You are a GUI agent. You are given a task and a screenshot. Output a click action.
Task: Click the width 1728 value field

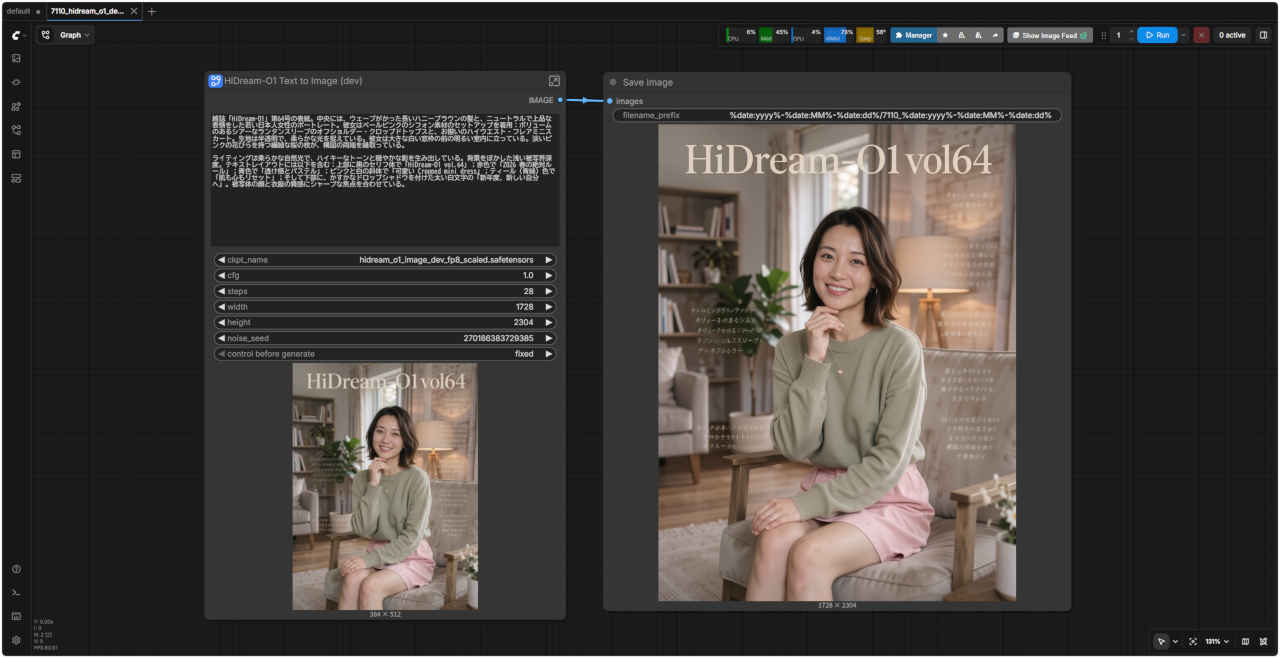[x=385, y=307]
